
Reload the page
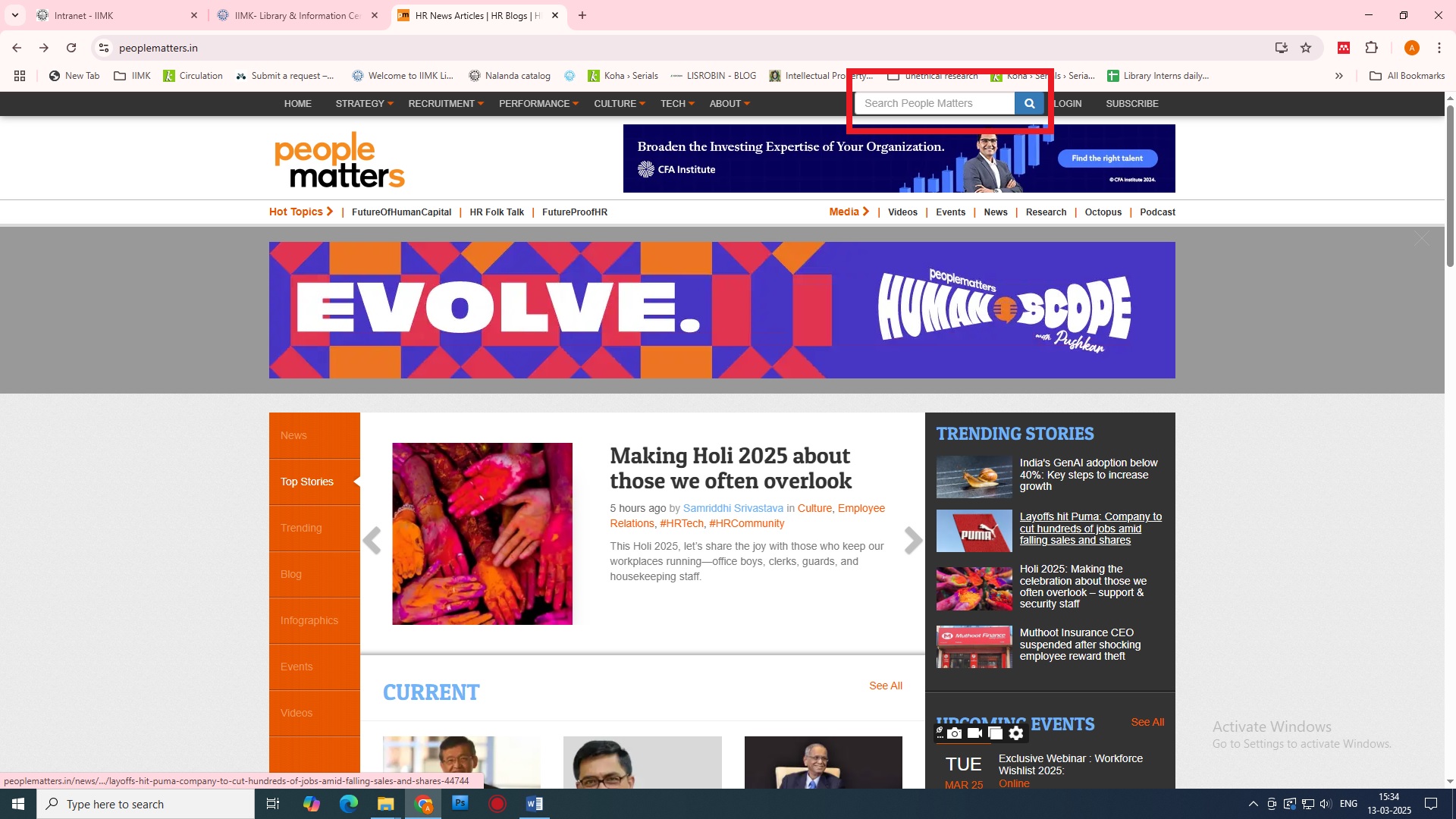(71, 48)
